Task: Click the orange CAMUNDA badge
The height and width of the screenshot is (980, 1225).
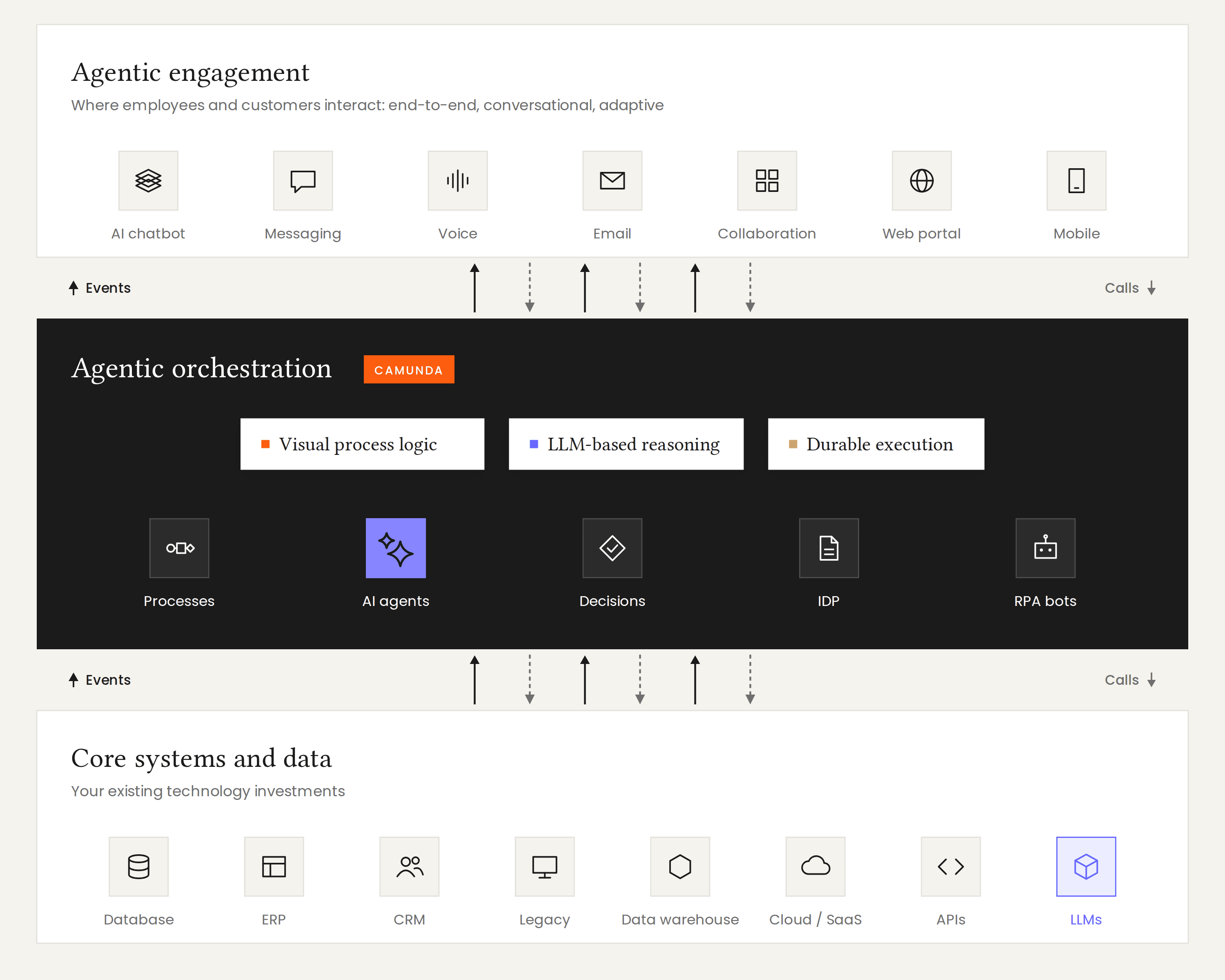Action: tap(409, 369)
